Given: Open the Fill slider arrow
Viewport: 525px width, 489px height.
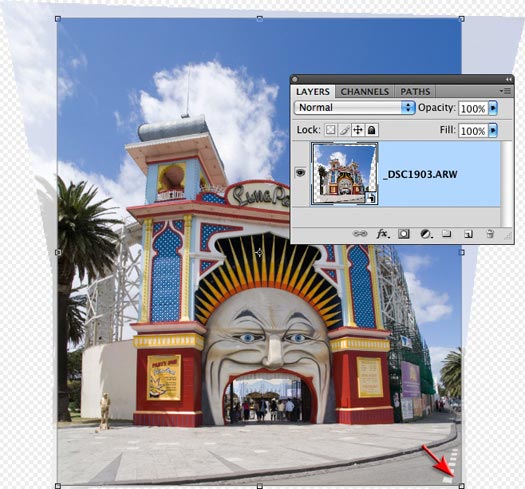Looking at the screenshot, I should point(493,130).
